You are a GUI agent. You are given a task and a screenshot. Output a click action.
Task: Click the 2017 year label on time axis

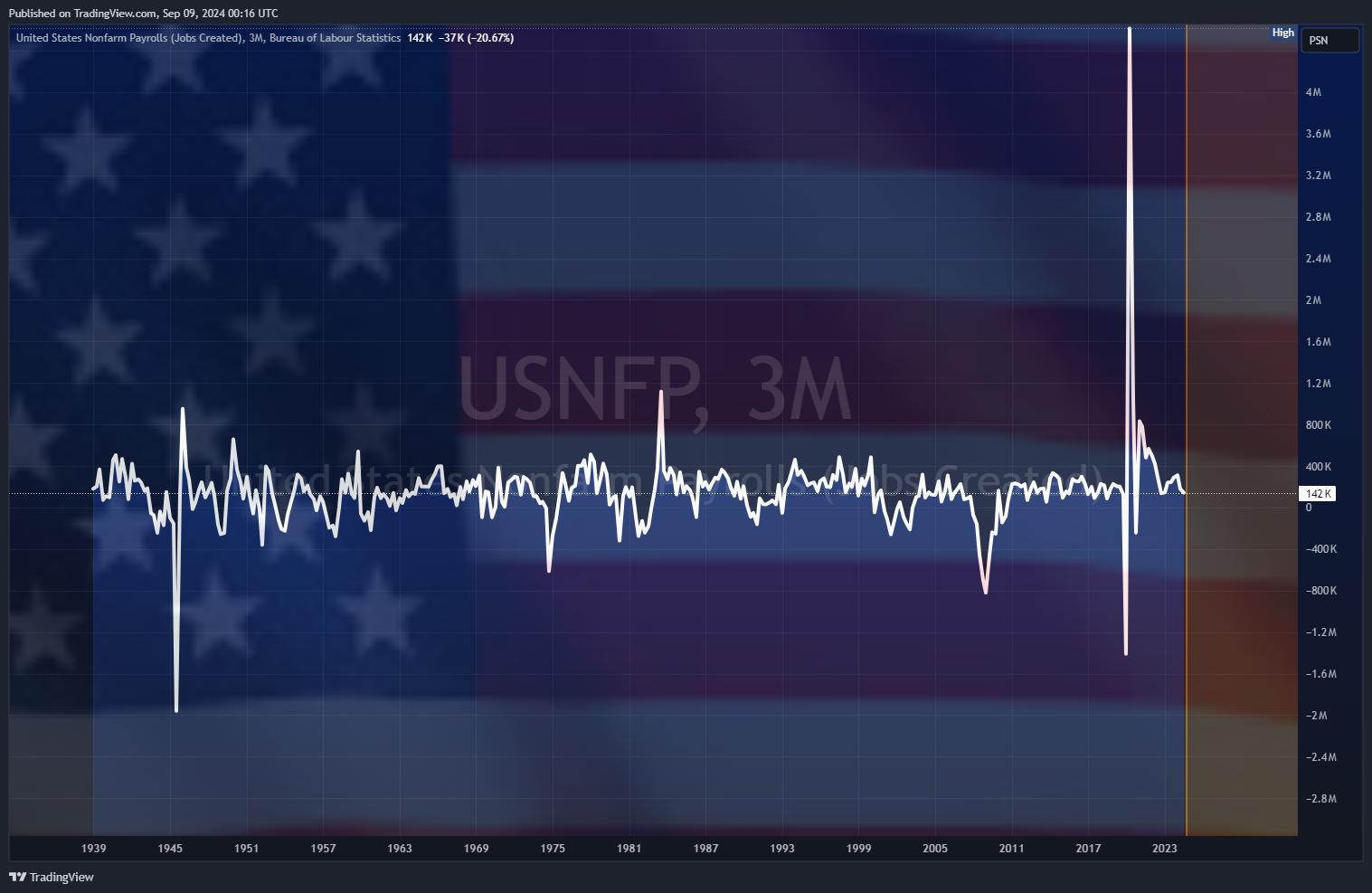[x=1088, y=849]
